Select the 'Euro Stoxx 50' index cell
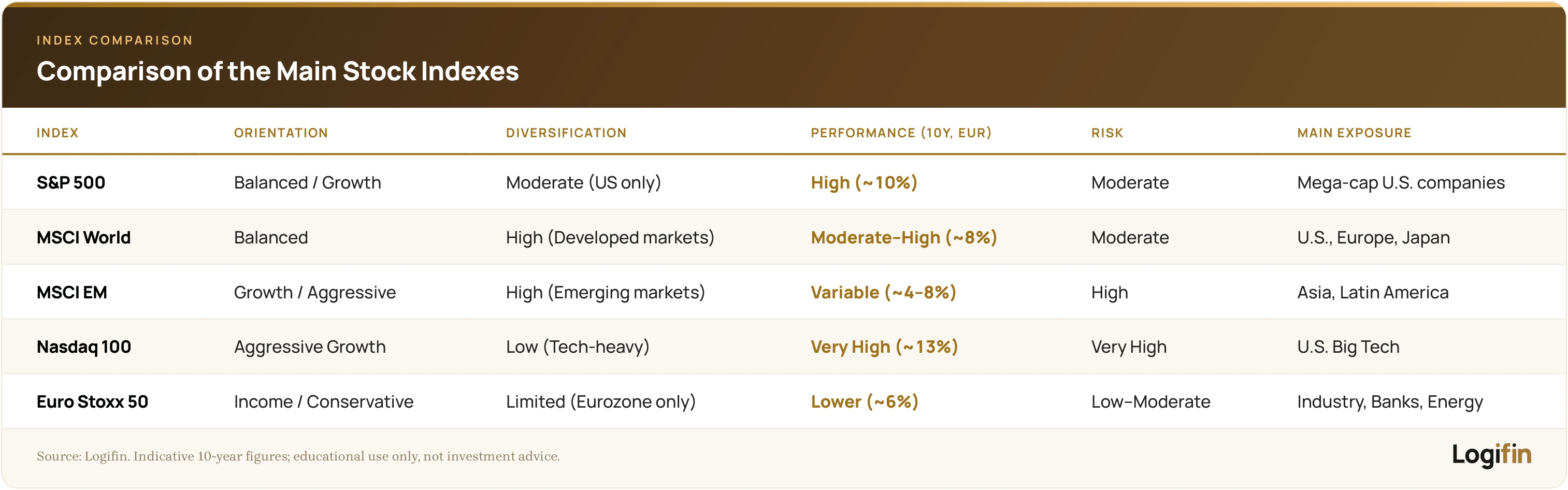Image resolution: width=1568 pixels, height=490 pixels. pyautogui.click(x=93, y=402)
